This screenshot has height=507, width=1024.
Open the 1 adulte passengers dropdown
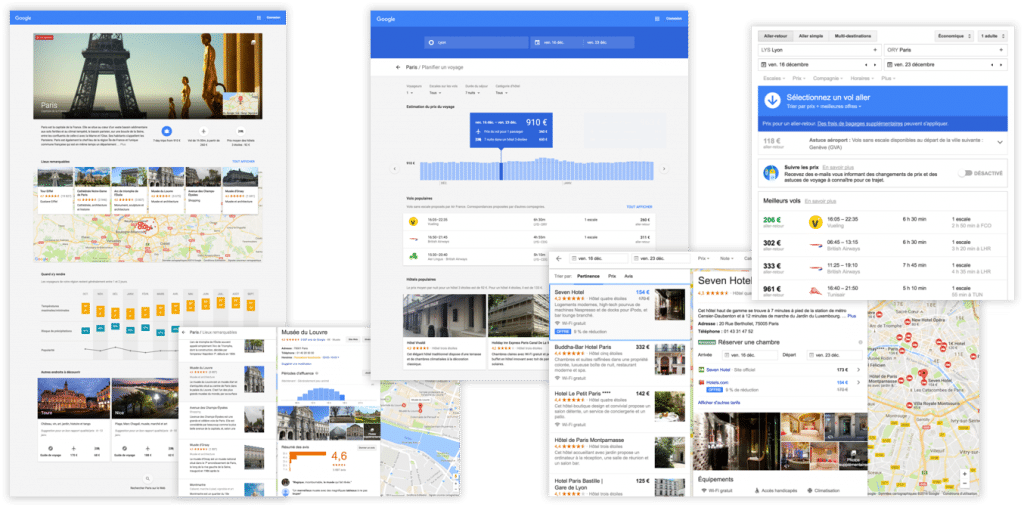click(995, 36)
